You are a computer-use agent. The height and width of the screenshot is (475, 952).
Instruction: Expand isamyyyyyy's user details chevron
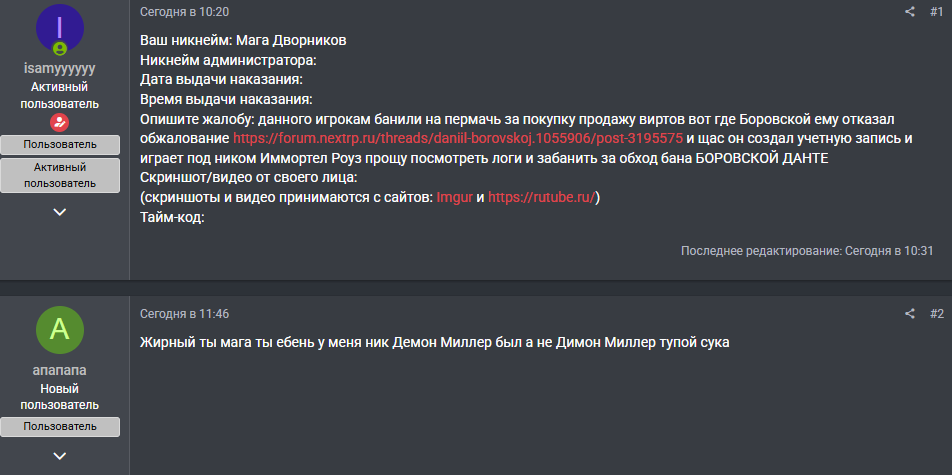(60, 212)
